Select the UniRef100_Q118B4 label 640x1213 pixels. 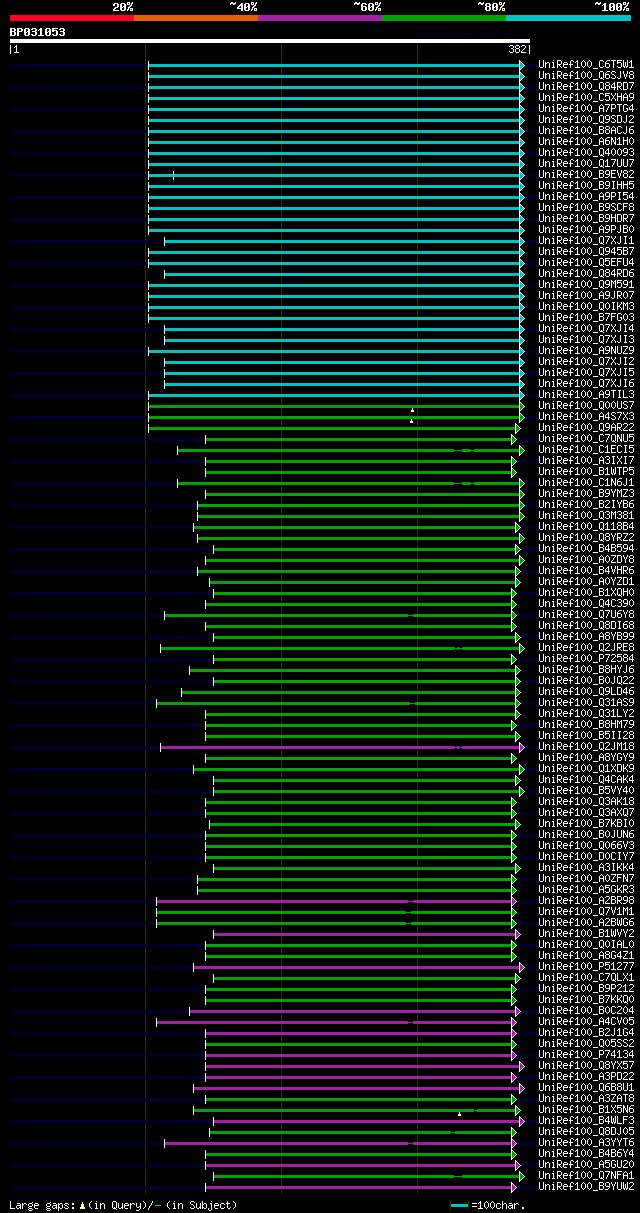click(x=586, y=526)
